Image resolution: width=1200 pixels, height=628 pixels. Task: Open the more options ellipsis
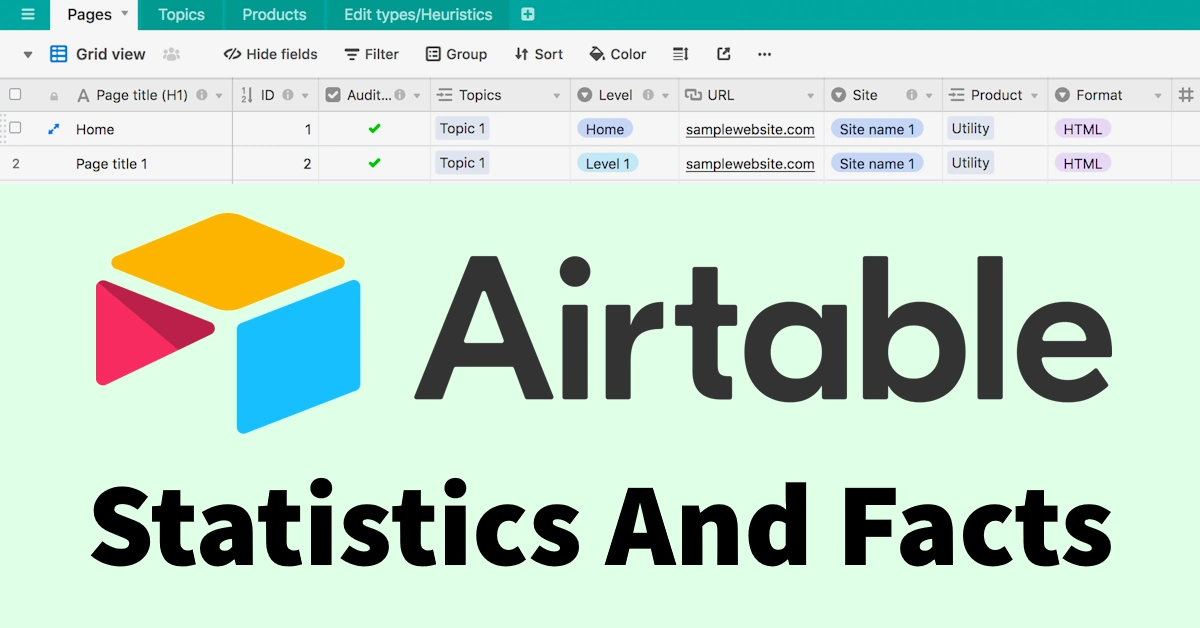pyautogui.click(x=765, y=54)
